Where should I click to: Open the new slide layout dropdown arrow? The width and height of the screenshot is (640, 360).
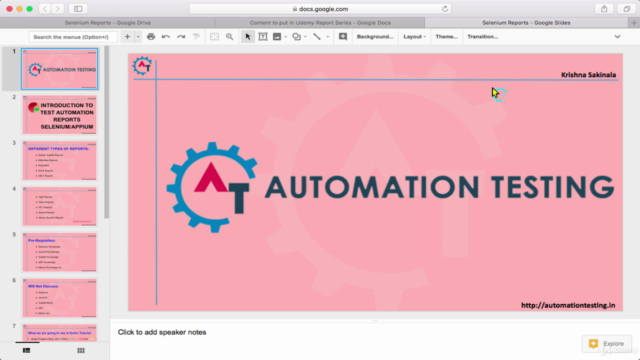click(138, 37)
